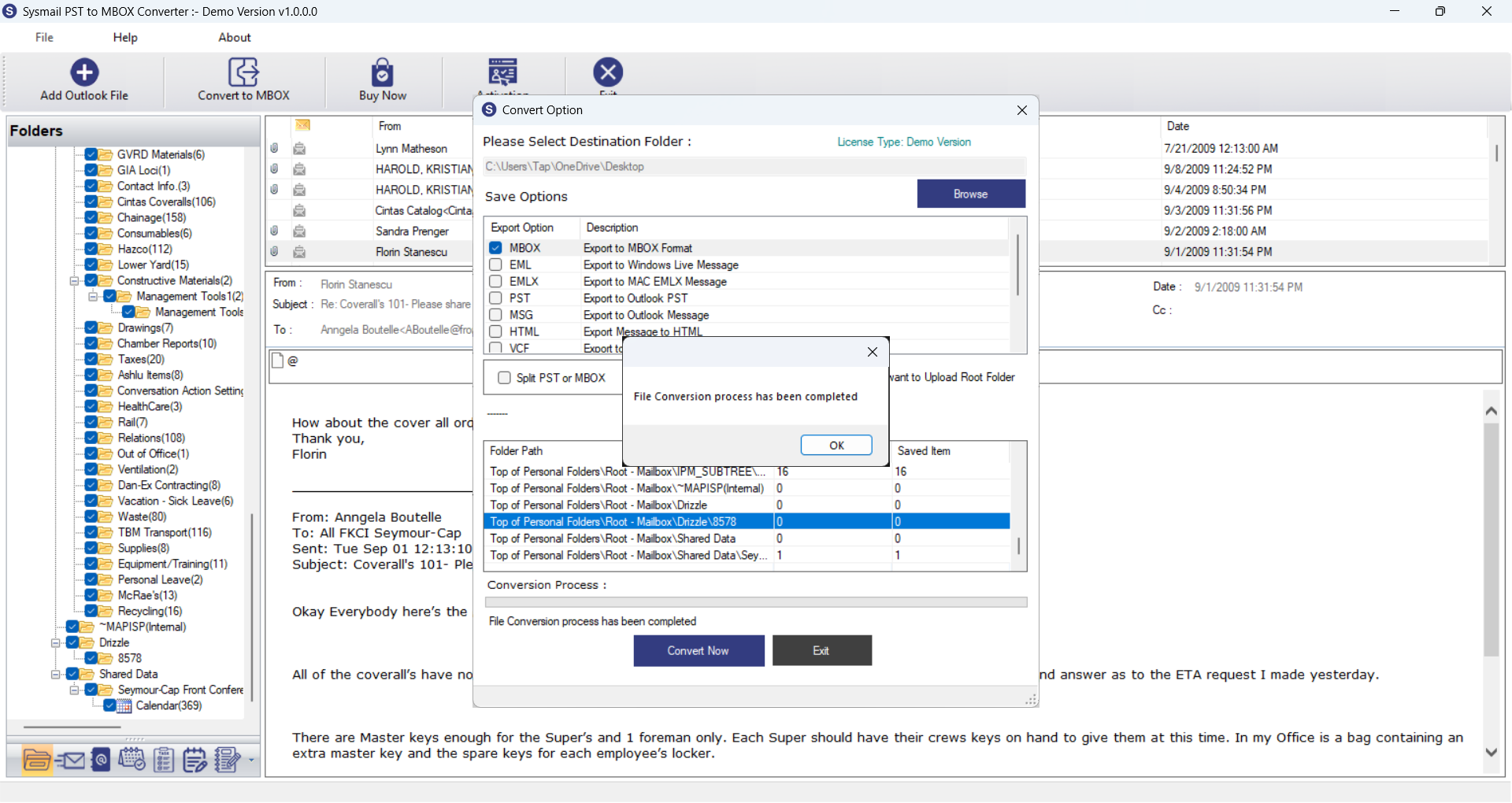Click OK in the completion message
1512x803 pixels.
pos(836,445)
